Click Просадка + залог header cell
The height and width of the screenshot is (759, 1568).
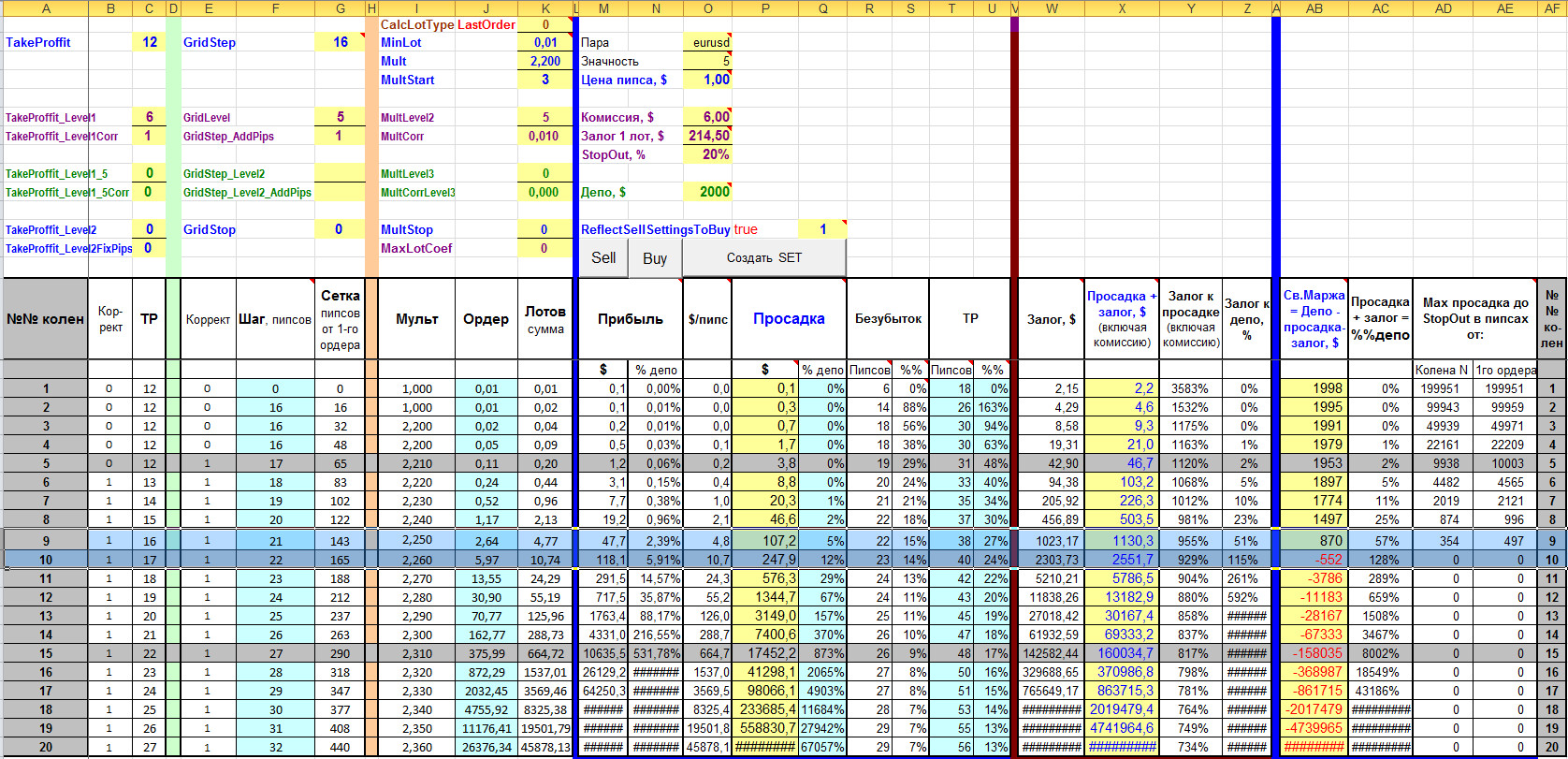(x=1122, y=318)
